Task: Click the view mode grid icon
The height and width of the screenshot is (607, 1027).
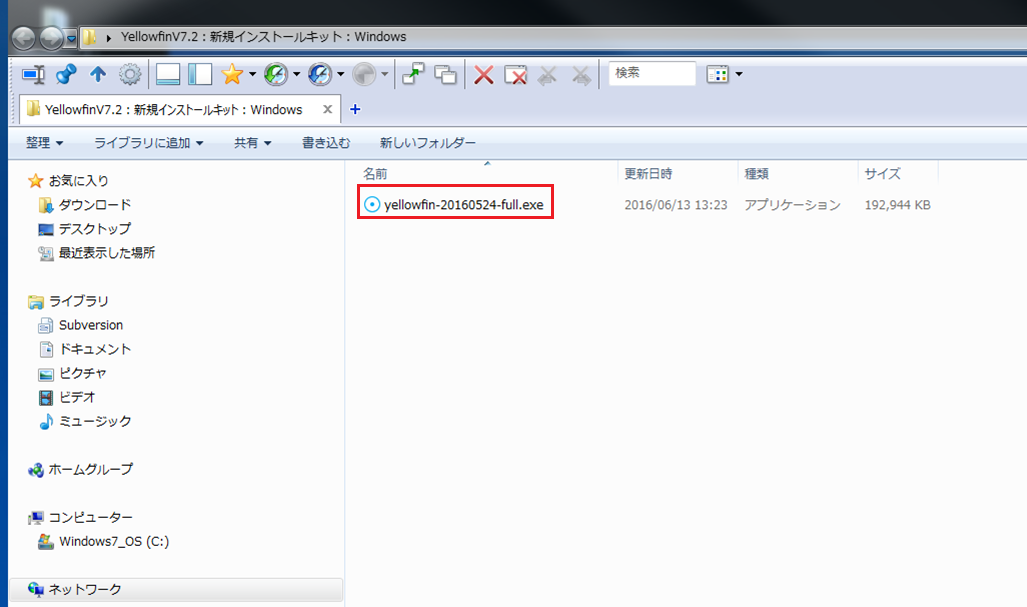Action: click(717, 74)
